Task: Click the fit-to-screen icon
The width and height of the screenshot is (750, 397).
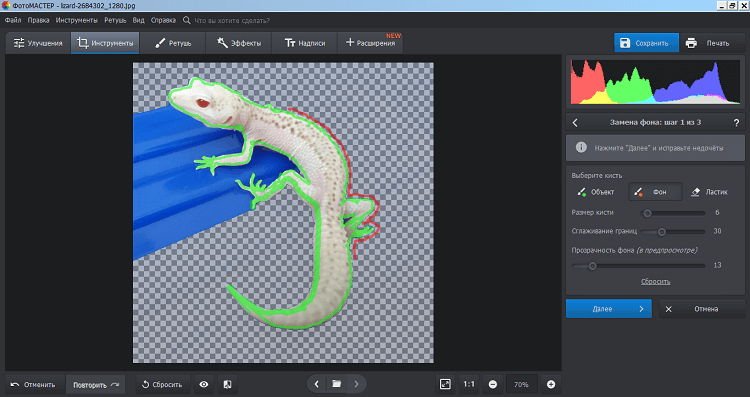Action: [445, 384]
